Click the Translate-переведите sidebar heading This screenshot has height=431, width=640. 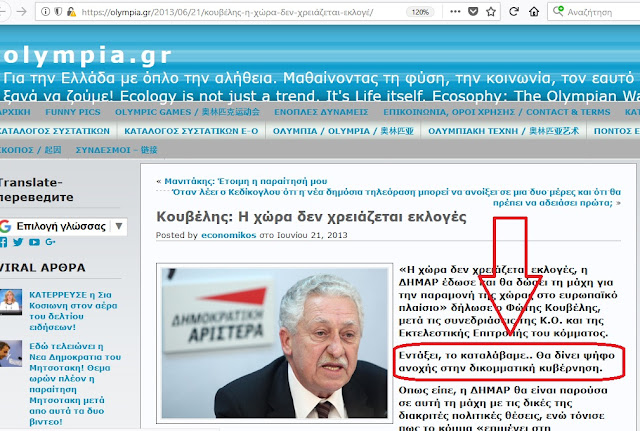(37, 190)
